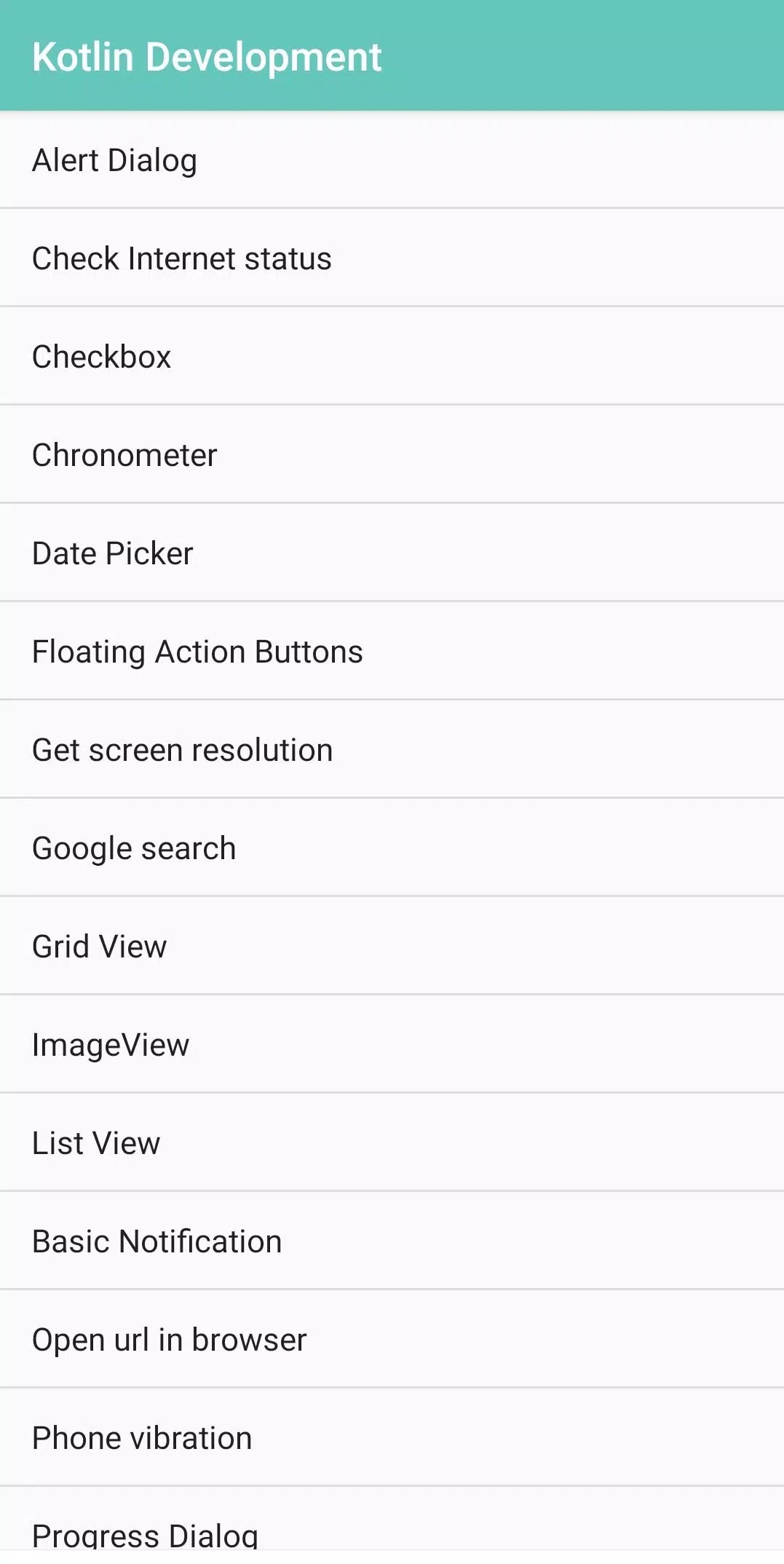The height and width of the screenshot is (1564, 784).
Task: Click the Kotlin Development title
Action: [207, 57]
